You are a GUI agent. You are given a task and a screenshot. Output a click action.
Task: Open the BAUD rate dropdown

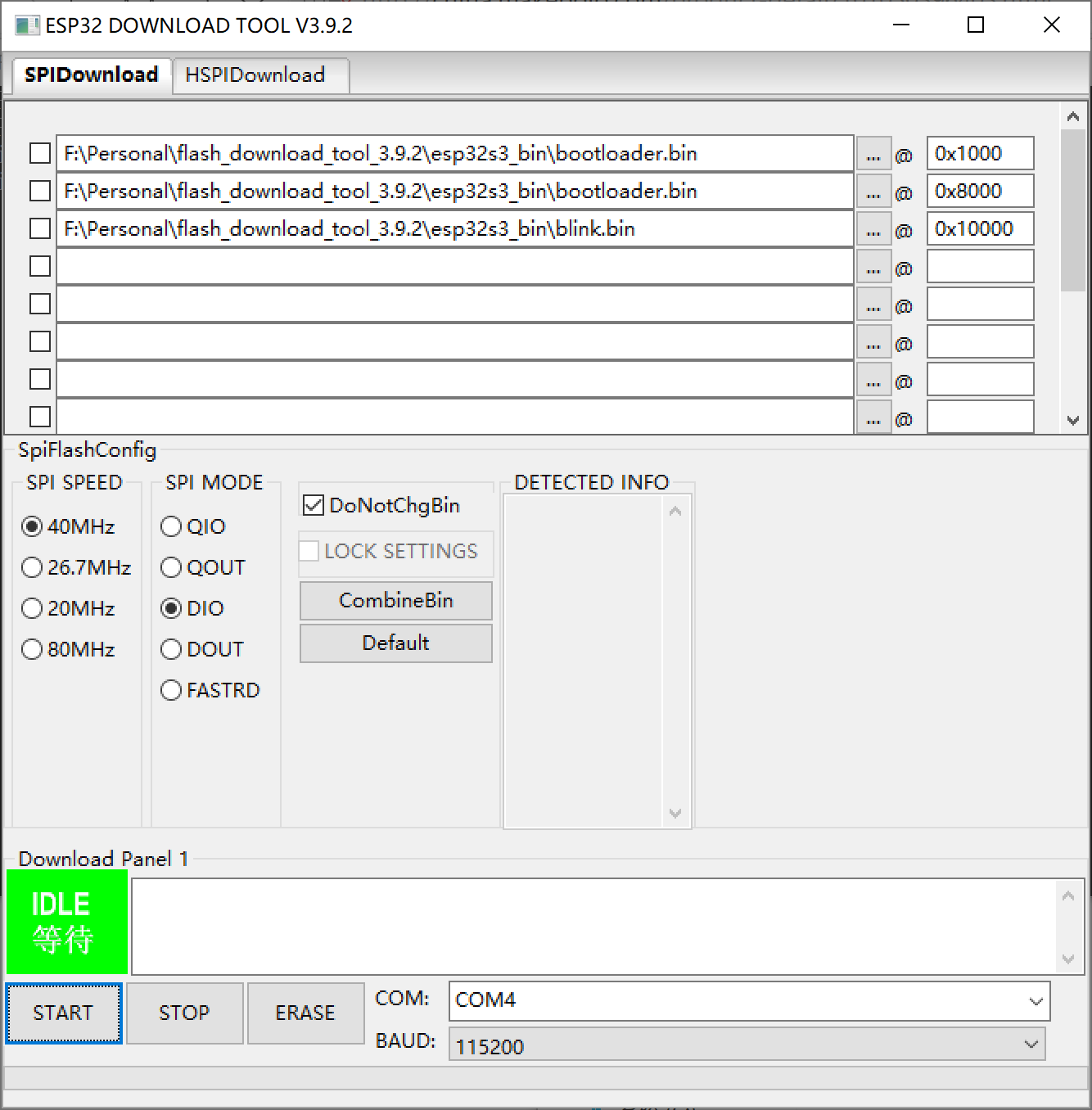(747, 1045)
